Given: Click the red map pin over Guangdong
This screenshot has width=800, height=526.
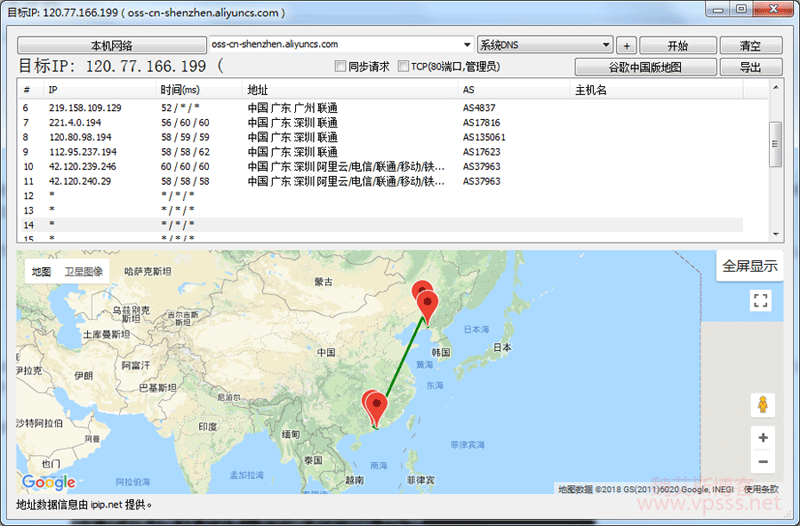Looking at the screenshot, I should (x=377, y=409).
